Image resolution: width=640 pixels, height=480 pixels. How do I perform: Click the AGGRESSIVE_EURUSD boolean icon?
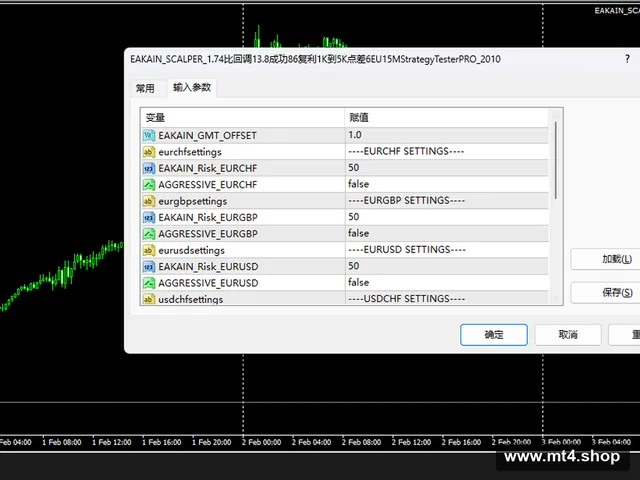(149, 283)
